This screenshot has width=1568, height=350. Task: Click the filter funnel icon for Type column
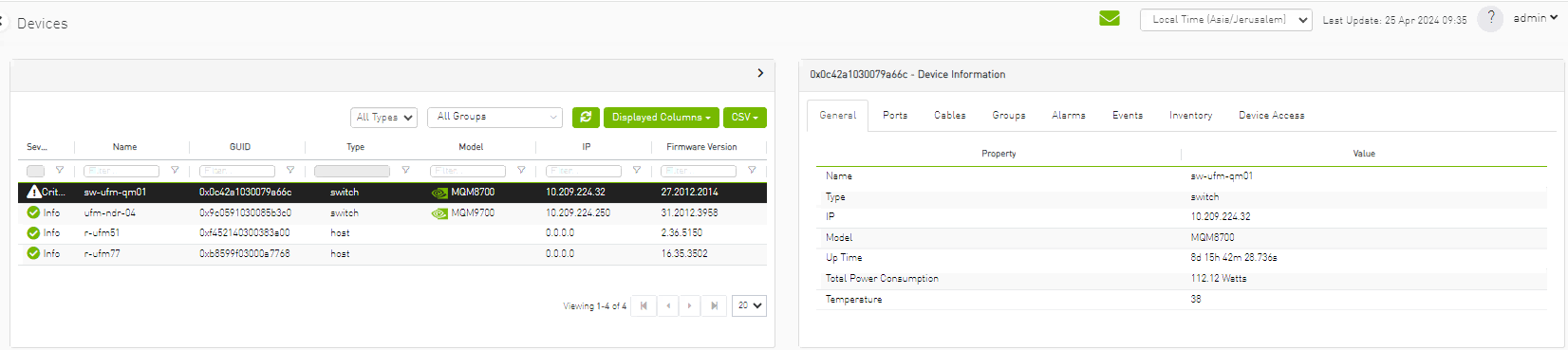(405, 171)
